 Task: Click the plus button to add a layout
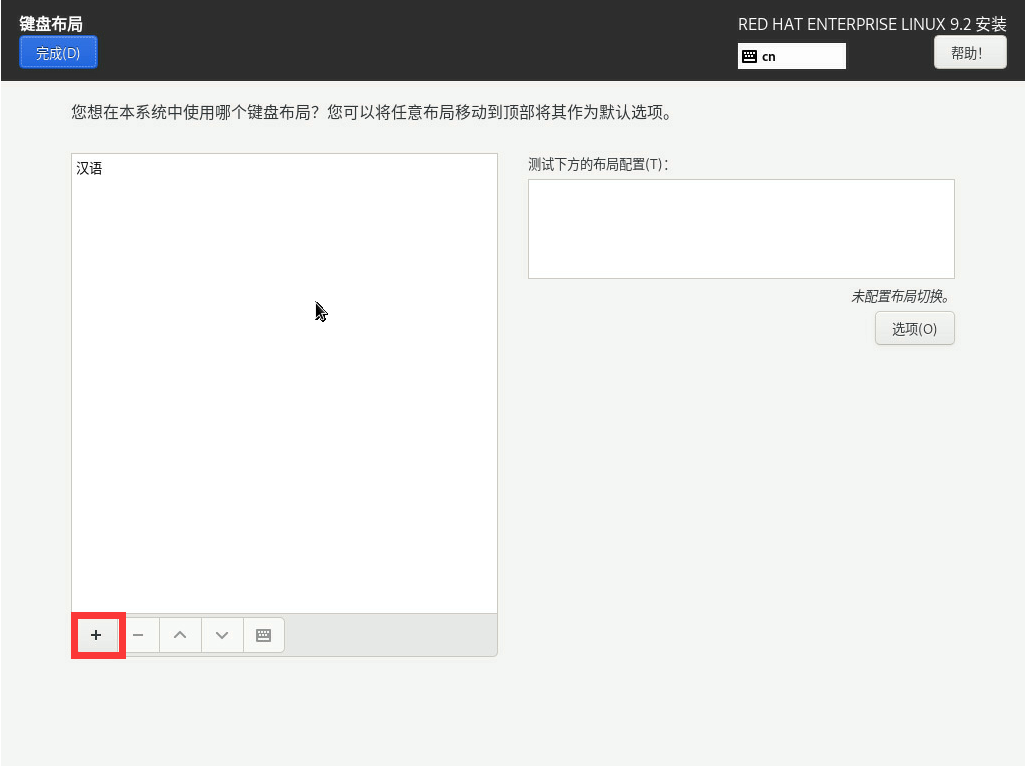(x=96, y=635)
